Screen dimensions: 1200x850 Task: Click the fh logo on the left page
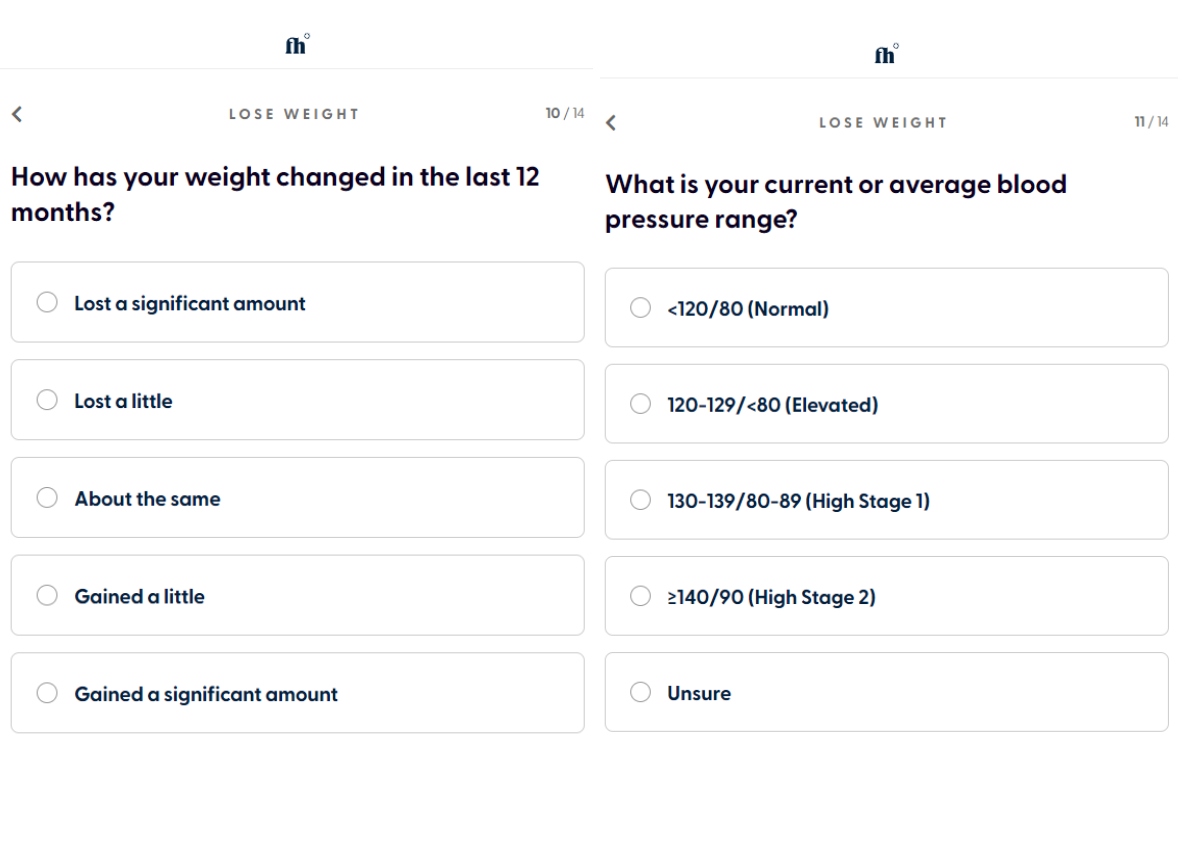pyautogui.click(x=295, y=46)
